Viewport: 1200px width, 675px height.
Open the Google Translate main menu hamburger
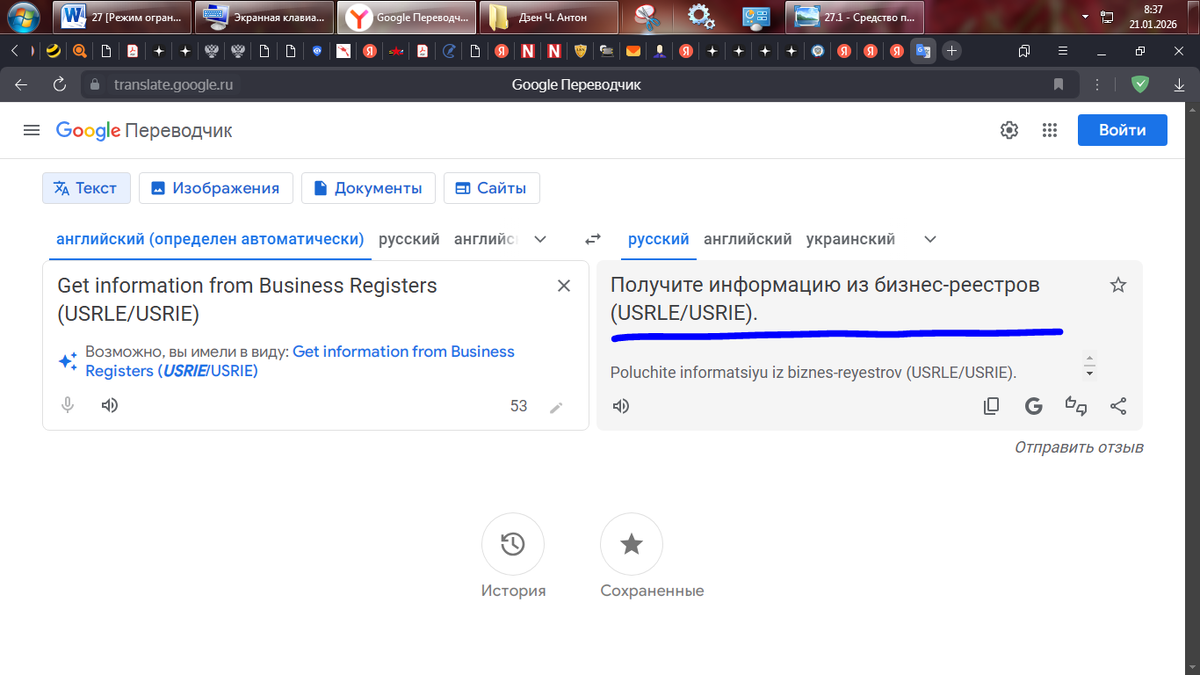pos(31,130)
